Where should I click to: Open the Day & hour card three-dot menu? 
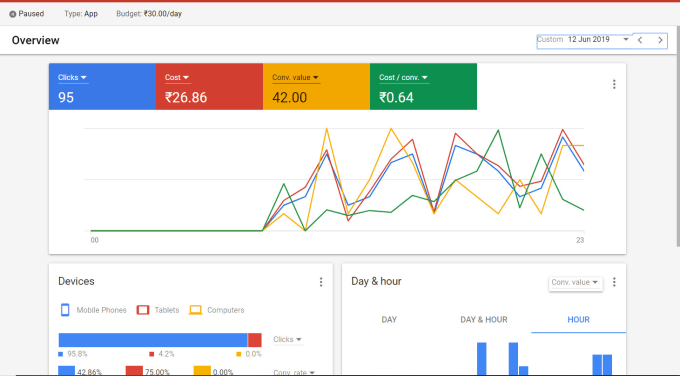pos(614,282)
